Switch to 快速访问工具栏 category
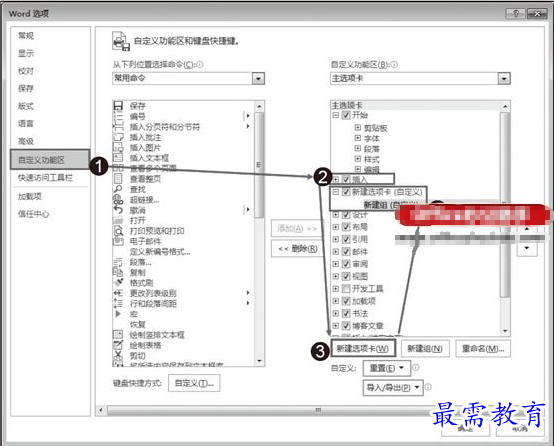 (x=45, y=177)
